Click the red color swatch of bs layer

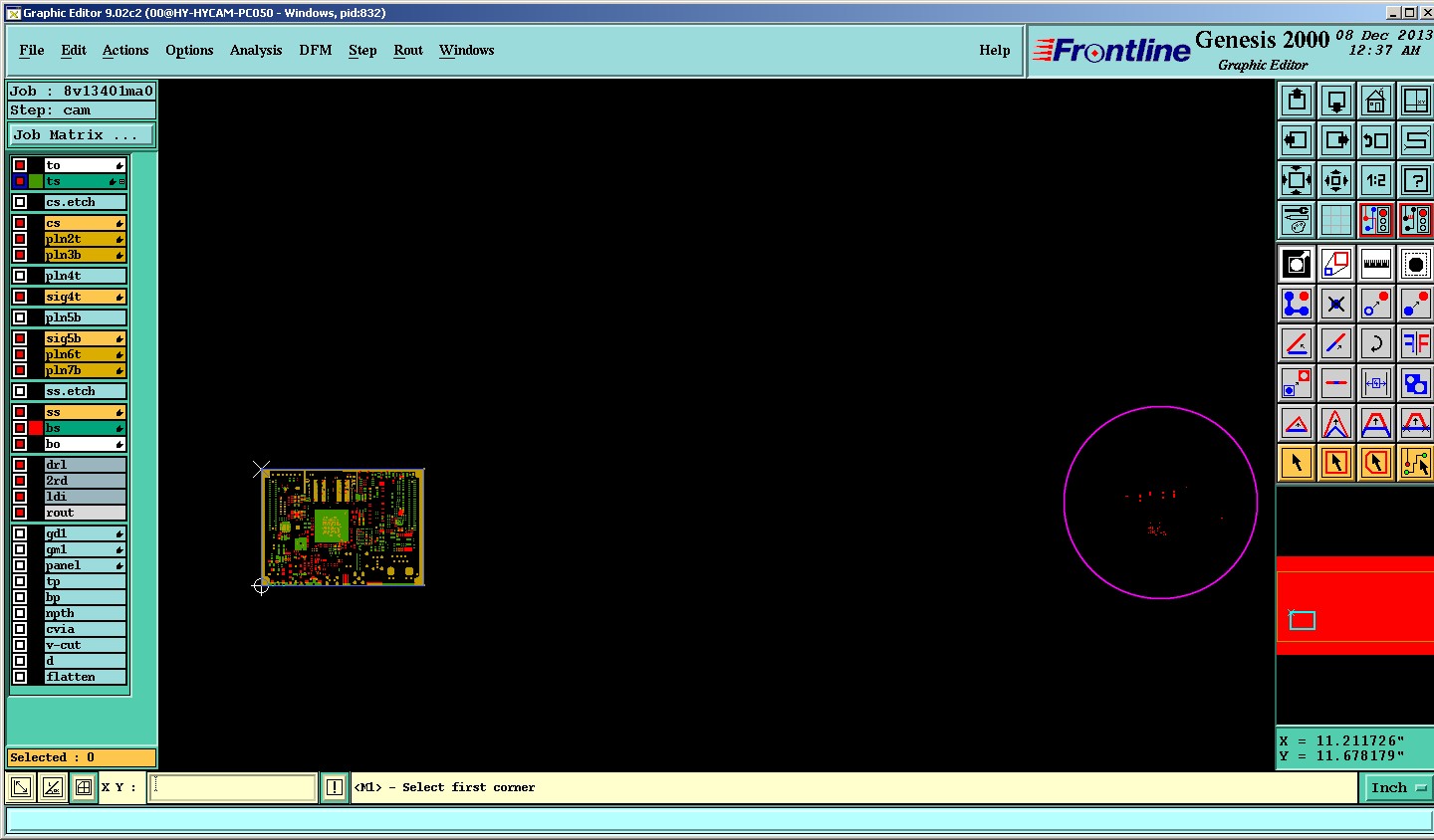pos(36,428)
